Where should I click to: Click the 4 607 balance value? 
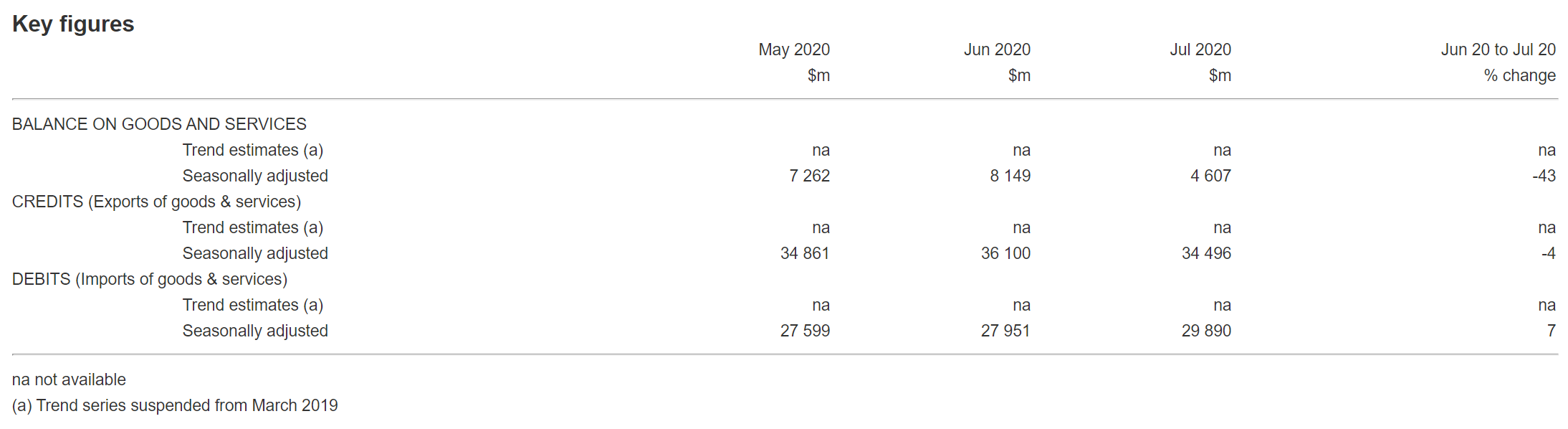(1210, 176)
